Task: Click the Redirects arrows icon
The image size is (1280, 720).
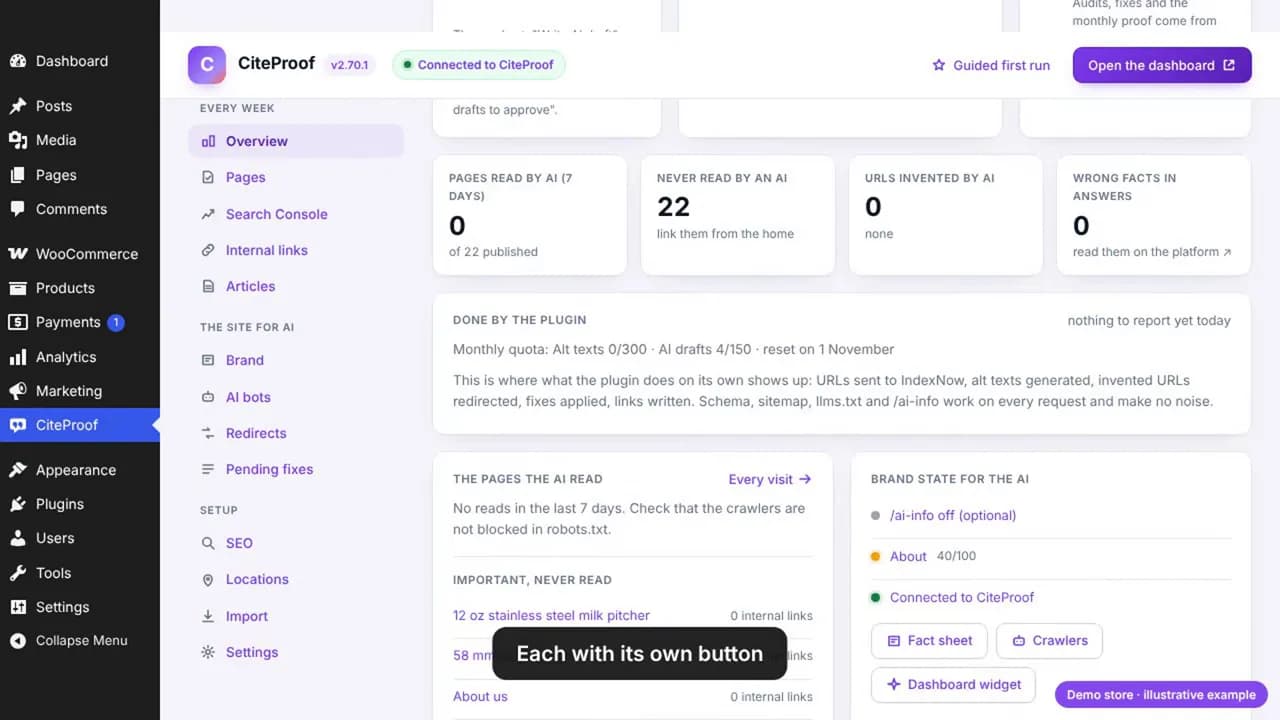Action: (208, 433)
